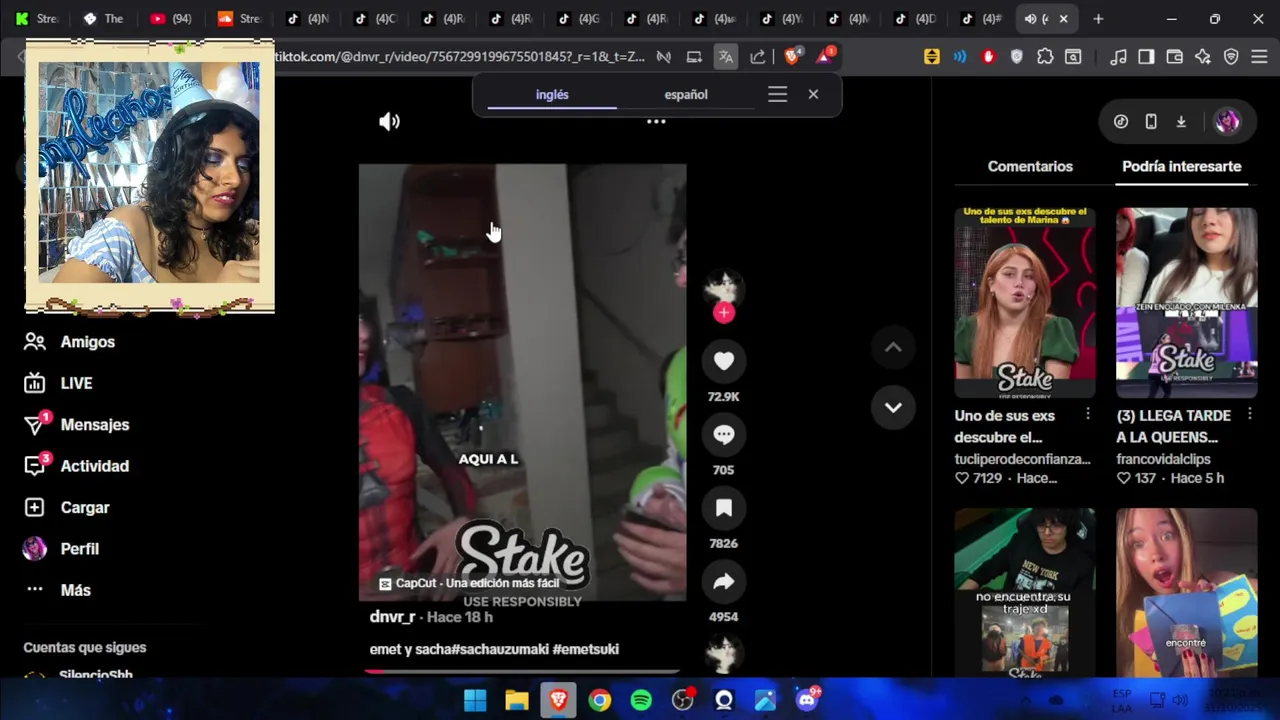
Task: Open the browser extensions puzzle icon
Action: click(x=1045, y=57)
